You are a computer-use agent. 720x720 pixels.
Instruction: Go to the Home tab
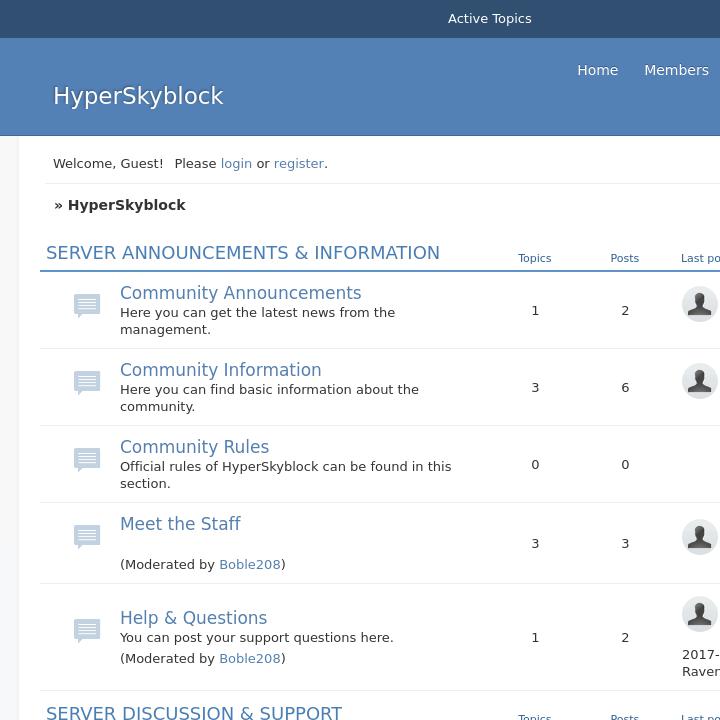pyautogui.click(x=597, y=70)
